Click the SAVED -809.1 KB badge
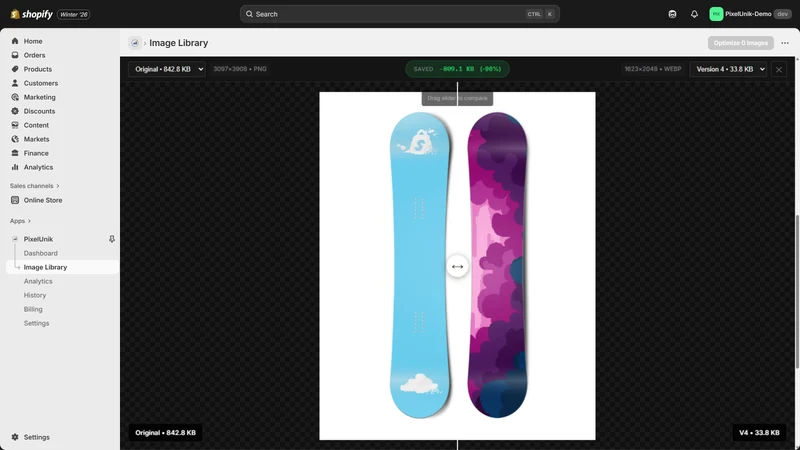The image size is (800, 450). [x=457, y=69]
